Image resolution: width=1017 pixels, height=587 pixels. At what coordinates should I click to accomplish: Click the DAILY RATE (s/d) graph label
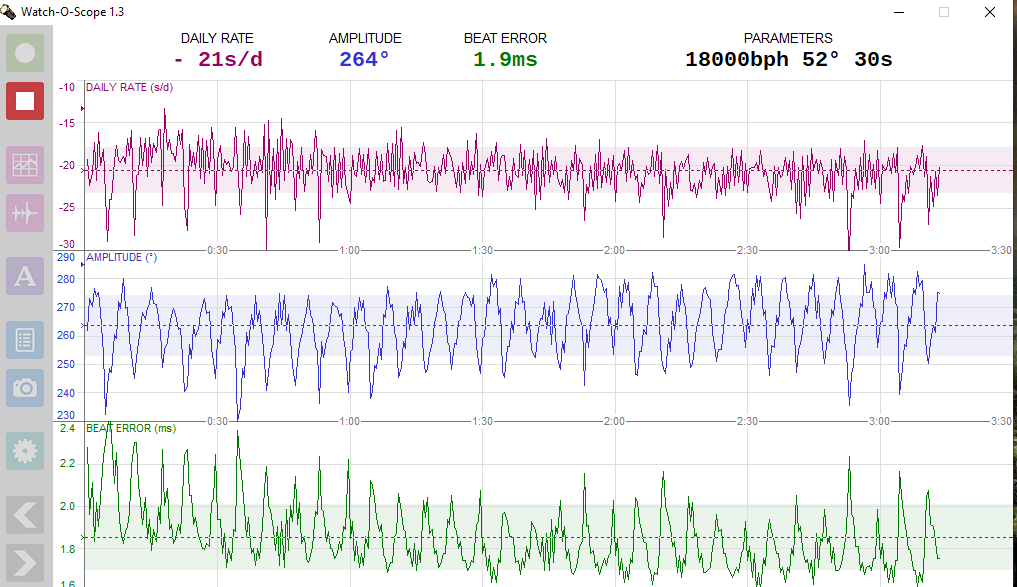coord(129,88)
